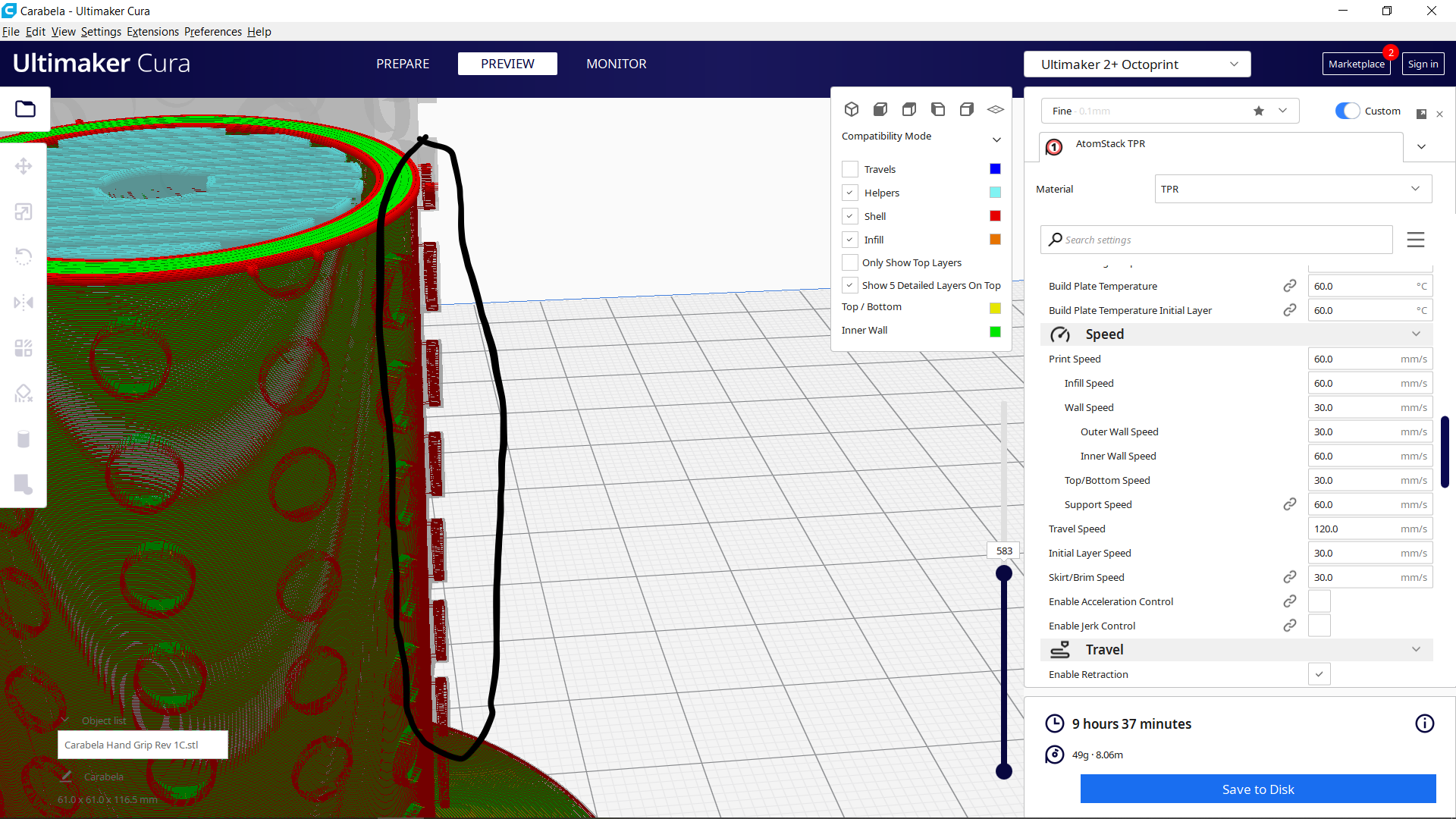Screen dimensions: 1456x819
Task: Switch to the MONITOR stage
Action: click(617, 64)
